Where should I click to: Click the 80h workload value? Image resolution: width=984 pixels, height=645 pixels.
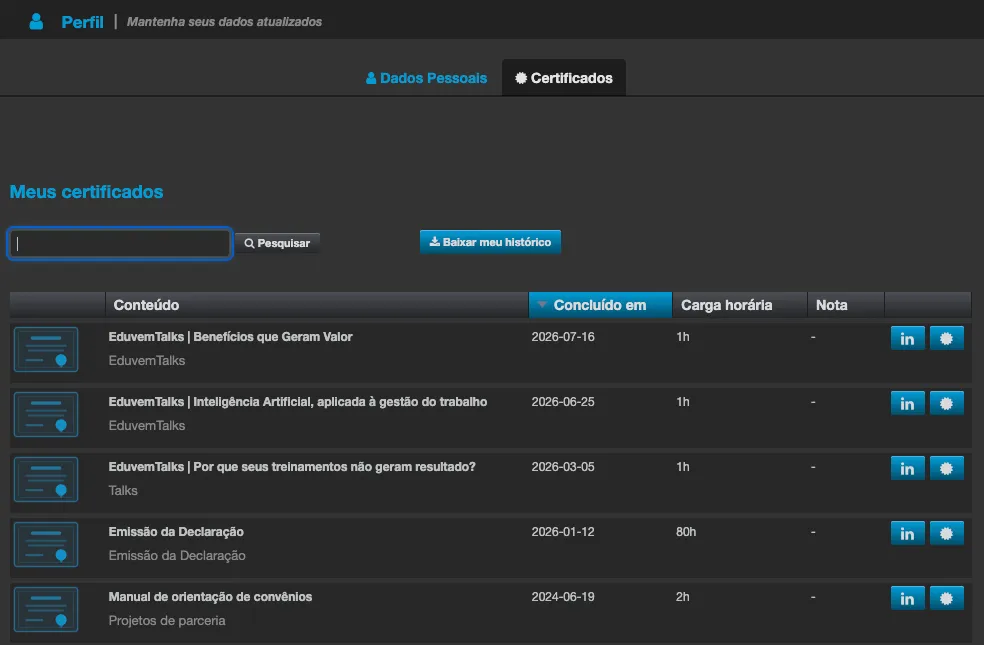[686, 532]
